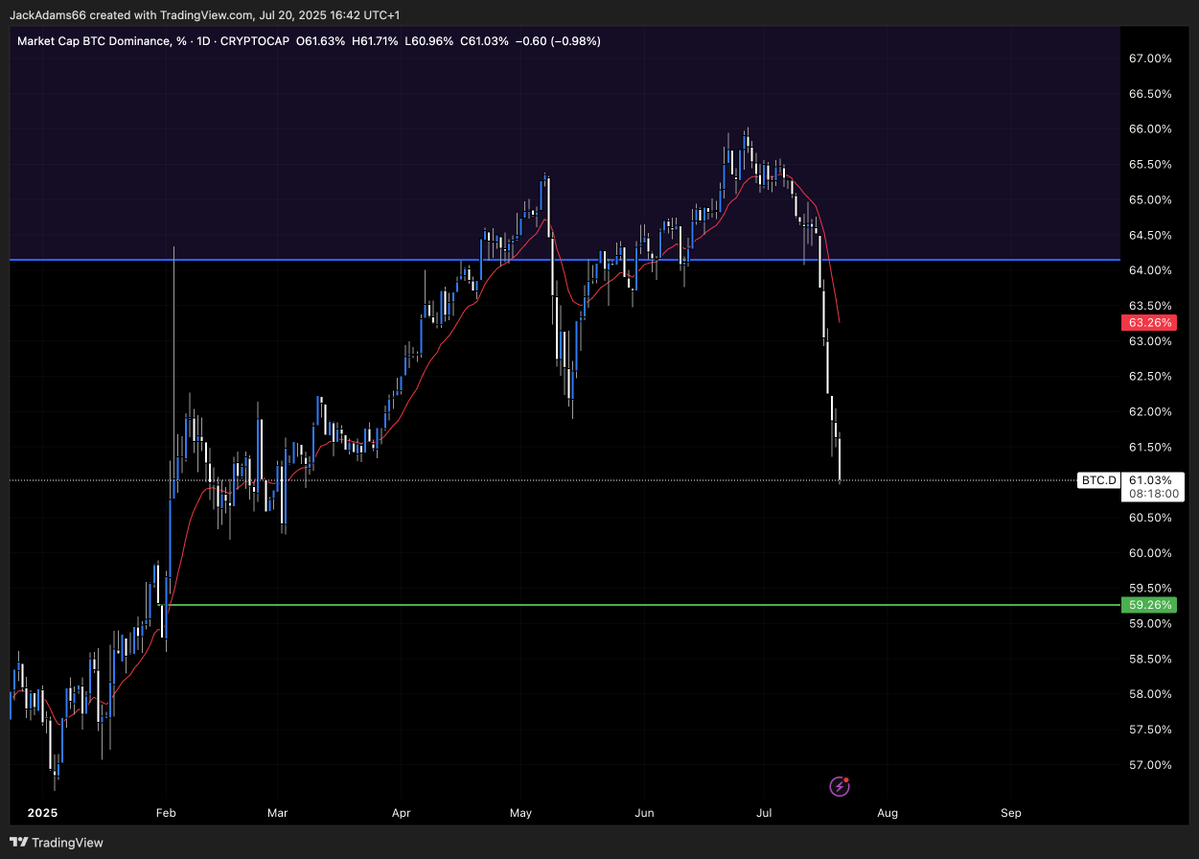Click the C61.03% close value
1199x859 pixels.
[x=484, y=41]
